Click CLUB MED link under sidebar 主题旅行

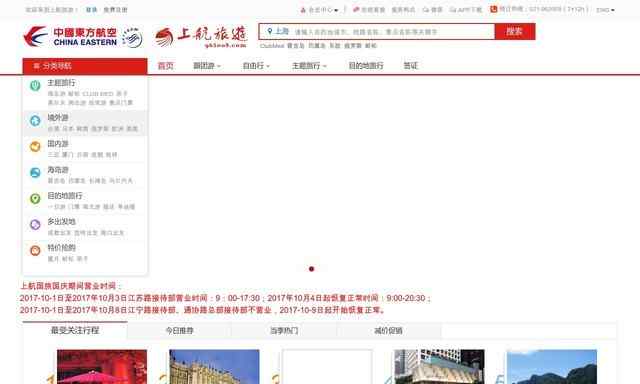click(98, 94)
